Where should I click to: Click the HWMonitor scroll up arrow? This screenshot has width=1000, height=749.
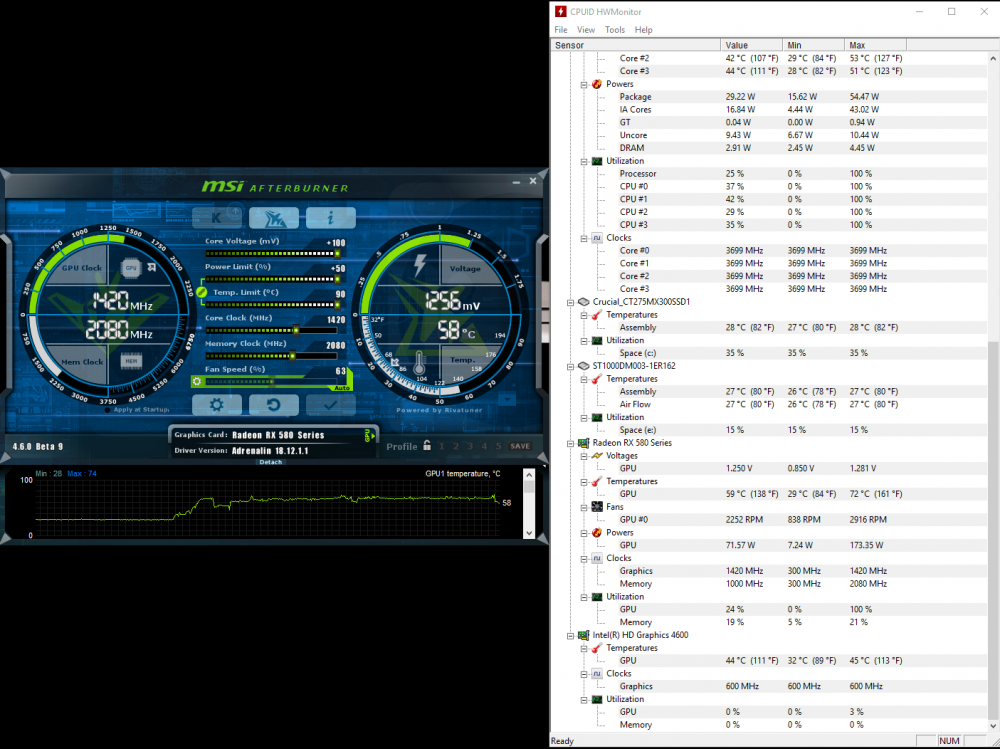[993, 58]
